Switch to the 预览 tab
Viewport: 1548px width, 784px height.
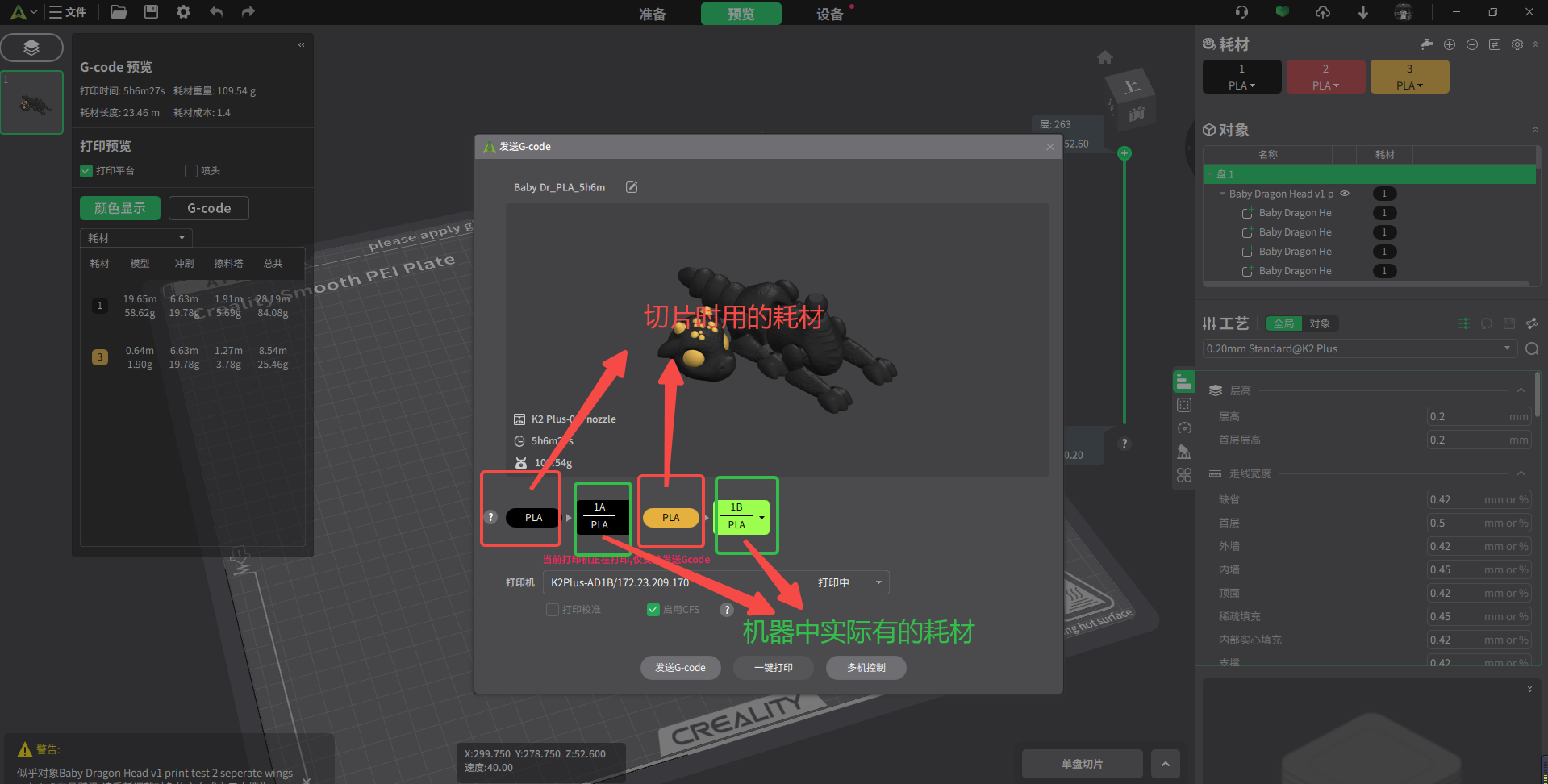pos(741,14)
